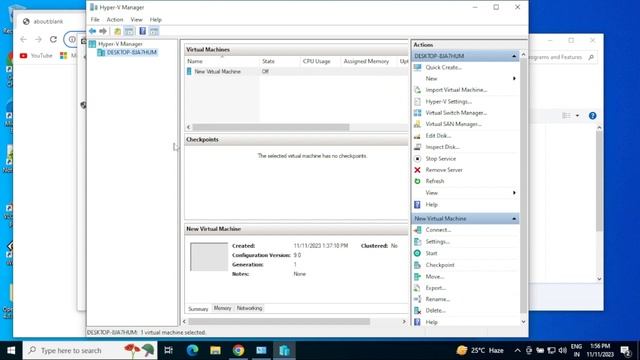
Task: Click the Delete action for the VM
Action: [435, 311]
